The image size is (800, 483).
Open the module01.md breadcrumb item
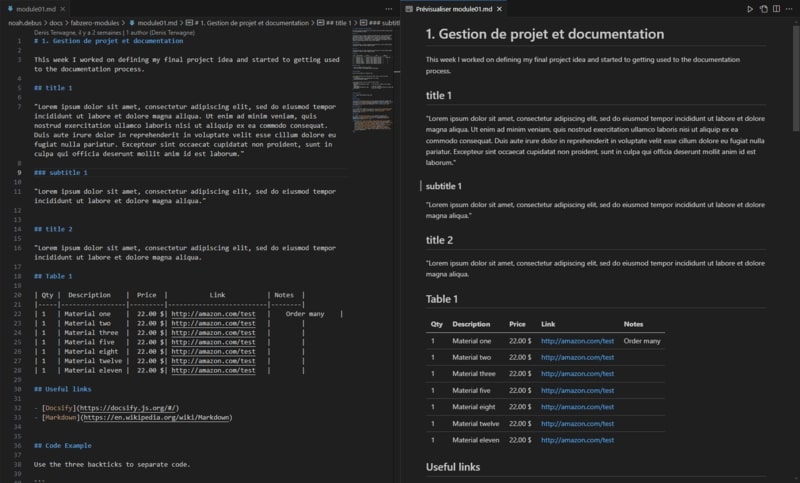153,23
